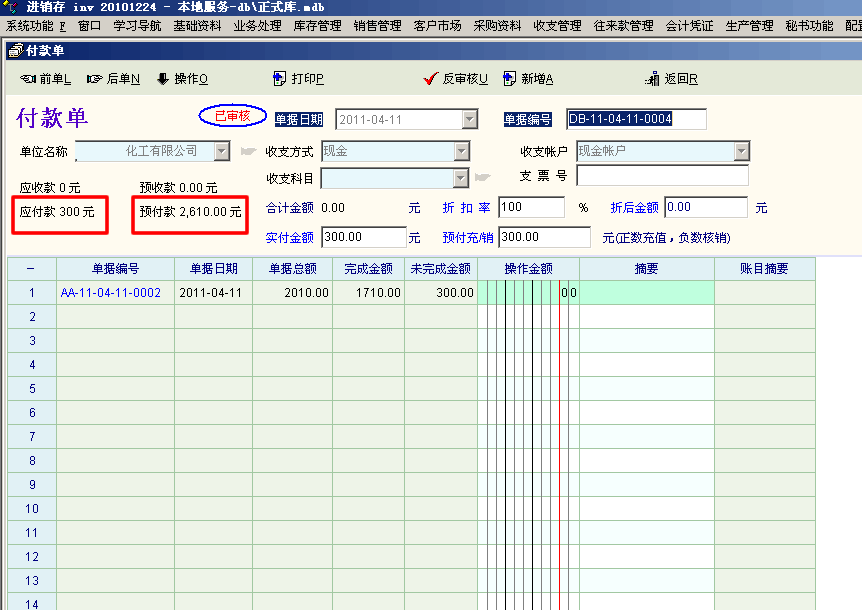Open the 库存管理 menu
The image size is (862, 610).
(x=317, y=26)
